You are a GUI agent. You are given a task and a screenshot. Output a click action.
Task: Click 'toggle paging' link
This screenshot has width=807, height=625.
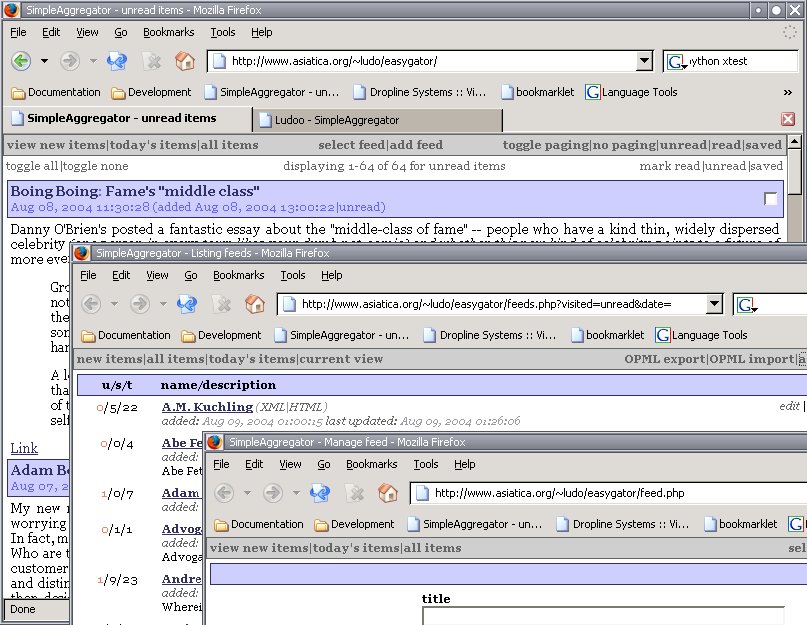pos(546,145)
